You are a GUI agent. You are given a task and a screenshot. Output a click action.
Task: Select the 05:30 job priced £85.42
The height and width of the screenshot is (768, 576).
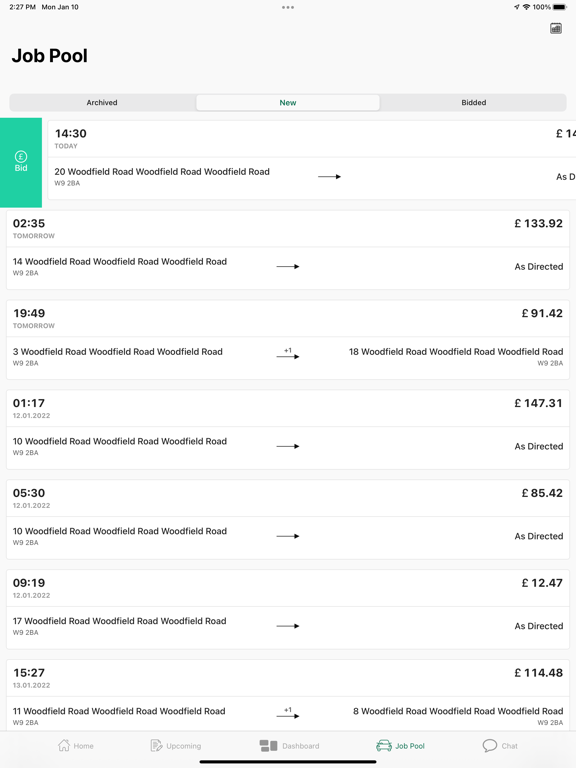point(288,520)
